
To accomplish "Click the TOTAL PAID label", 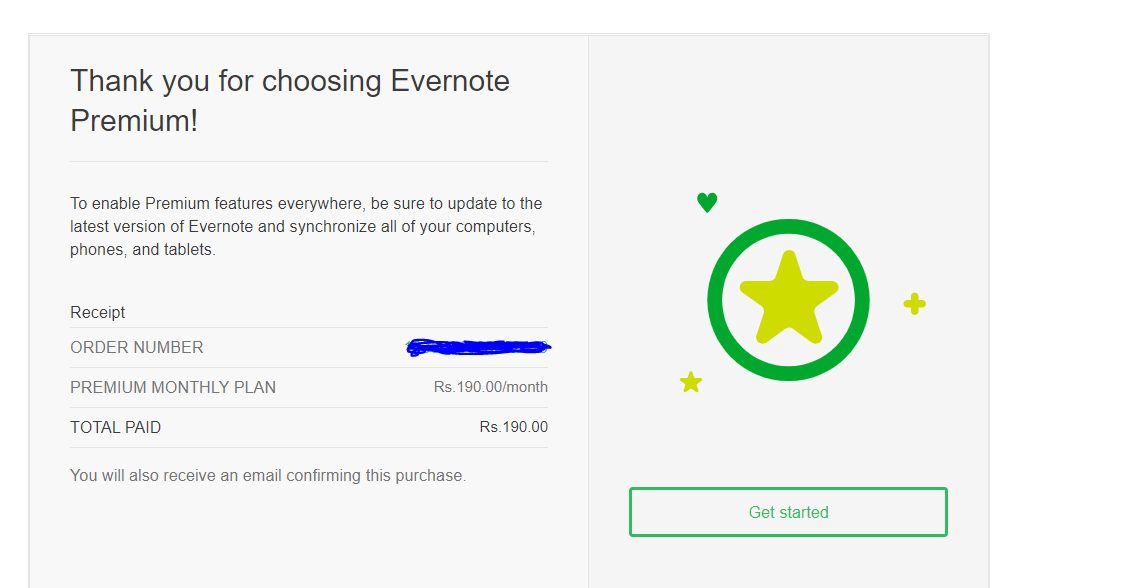I will pyautogui.click(x=116, y=427).
